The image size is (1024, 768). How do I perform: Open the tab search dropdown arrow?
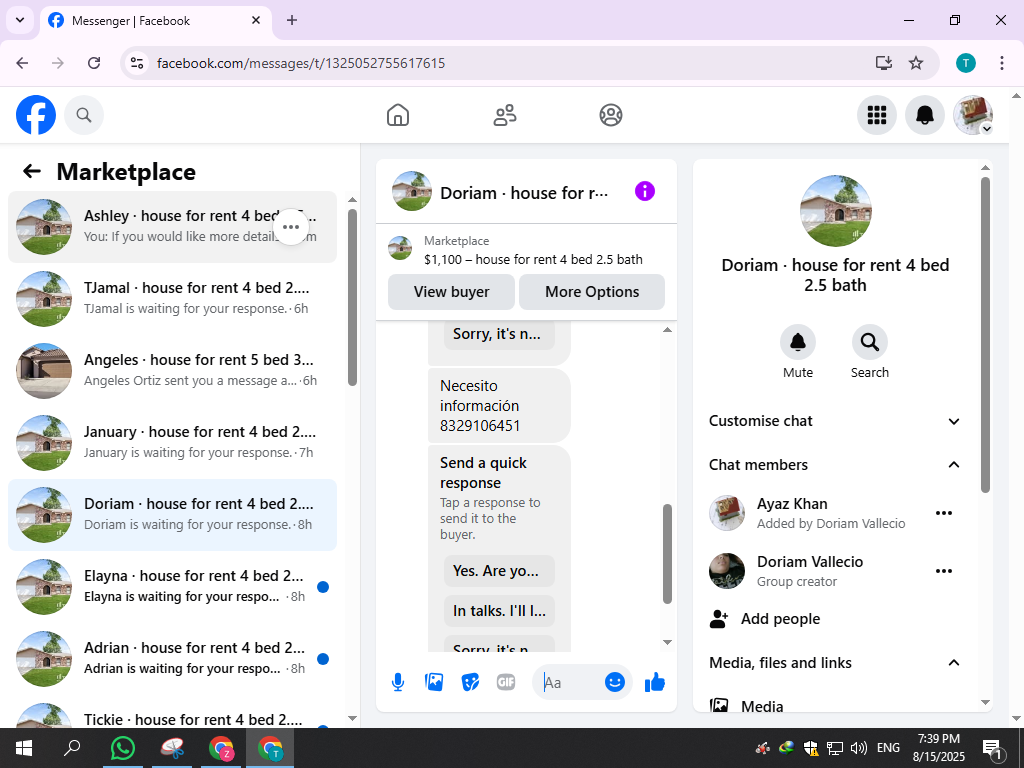20,20
